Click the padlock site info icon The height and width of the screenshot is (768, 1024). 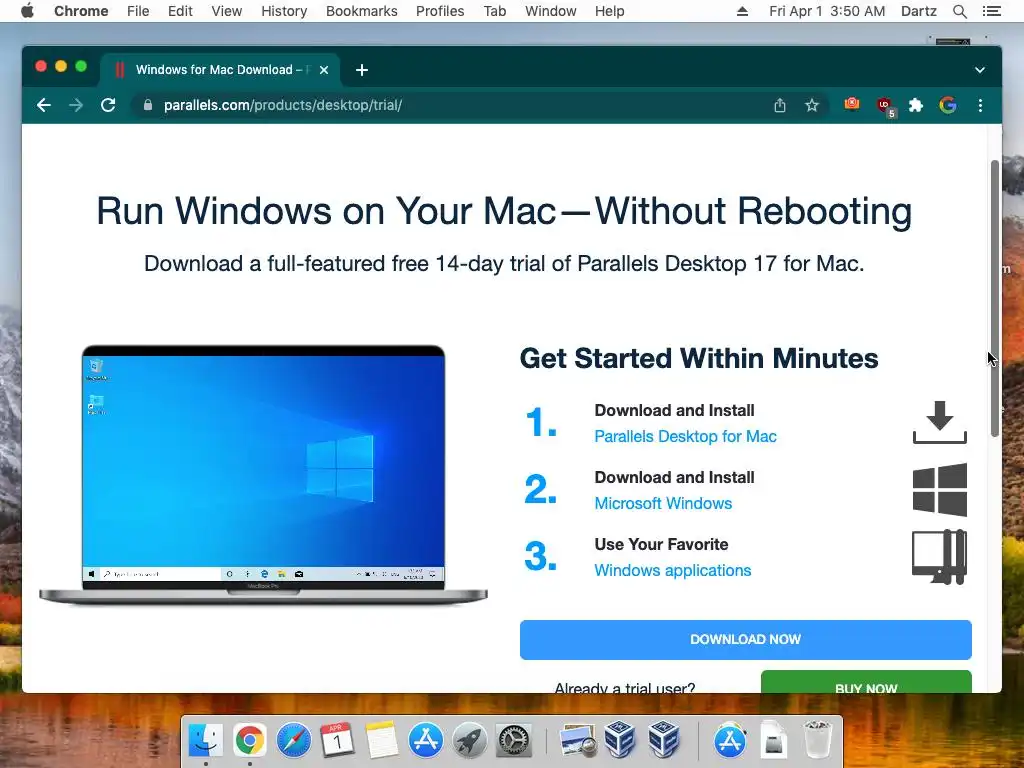(x=148, y=105)
